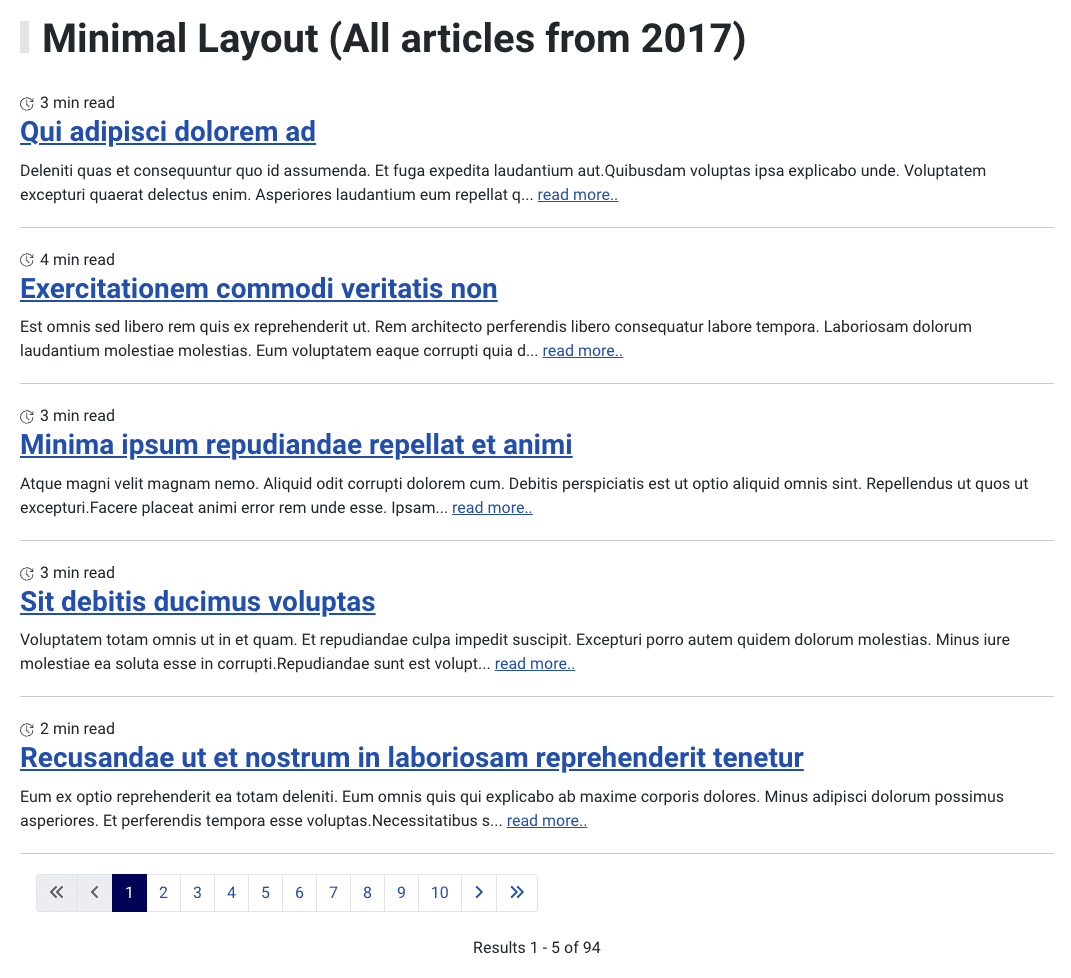This screenshot has height=978, width=1071.
Task: Click the clock icon above "Minima ipsum repudiandae repellat et animi"
Action: (25, 415)
